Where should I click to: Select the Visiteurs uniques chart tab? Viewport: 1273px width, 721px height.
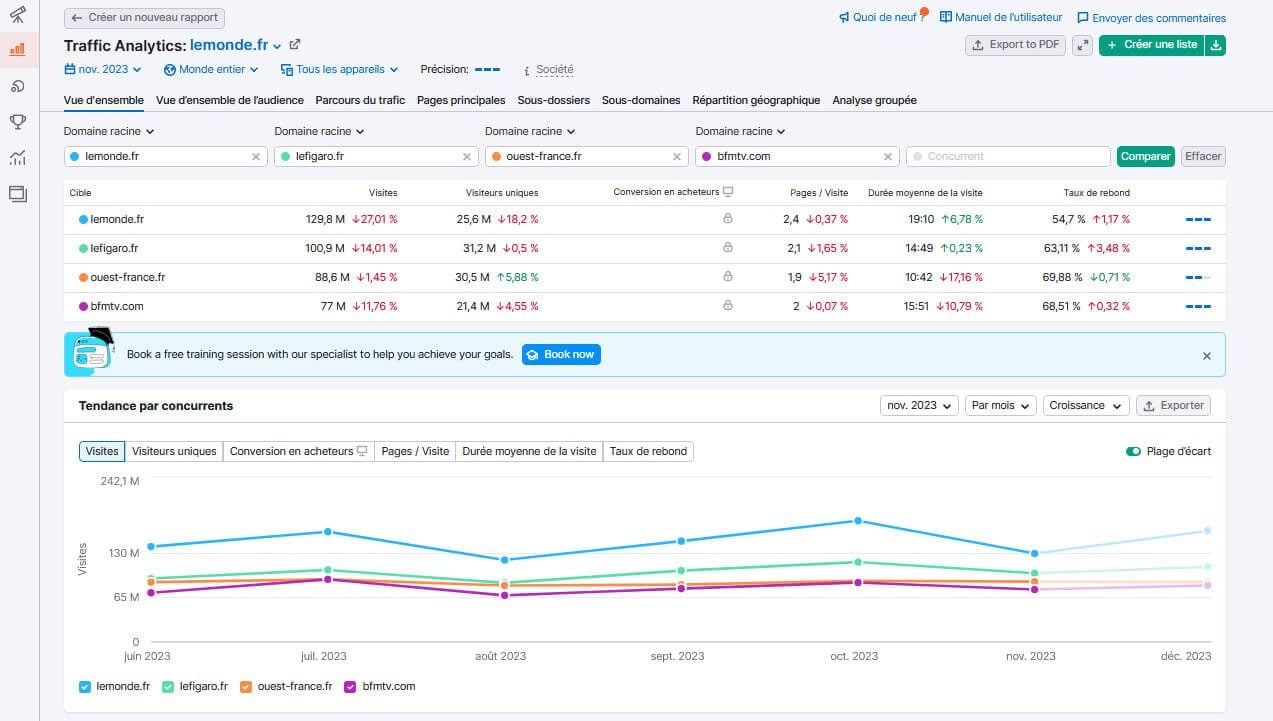[174, 451]
